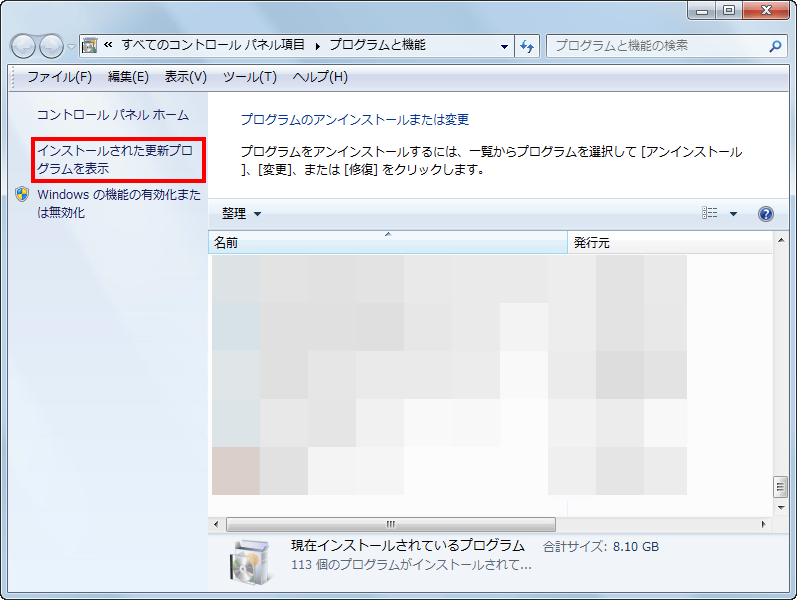This screenshot has width=797, height=600.
Task: Click the horizontal scrollbar thumb
Action: (391, 524)
